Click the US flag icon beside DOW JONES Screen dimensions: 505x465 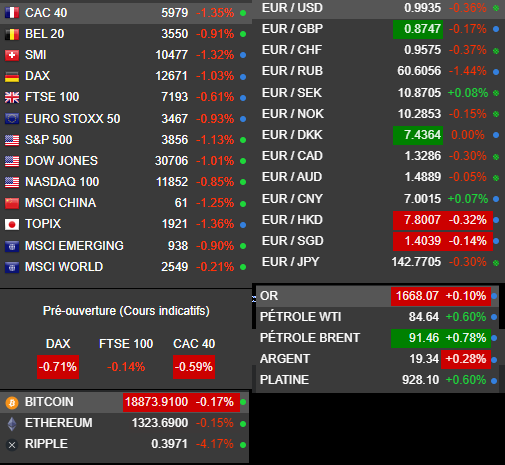(12, 161)
